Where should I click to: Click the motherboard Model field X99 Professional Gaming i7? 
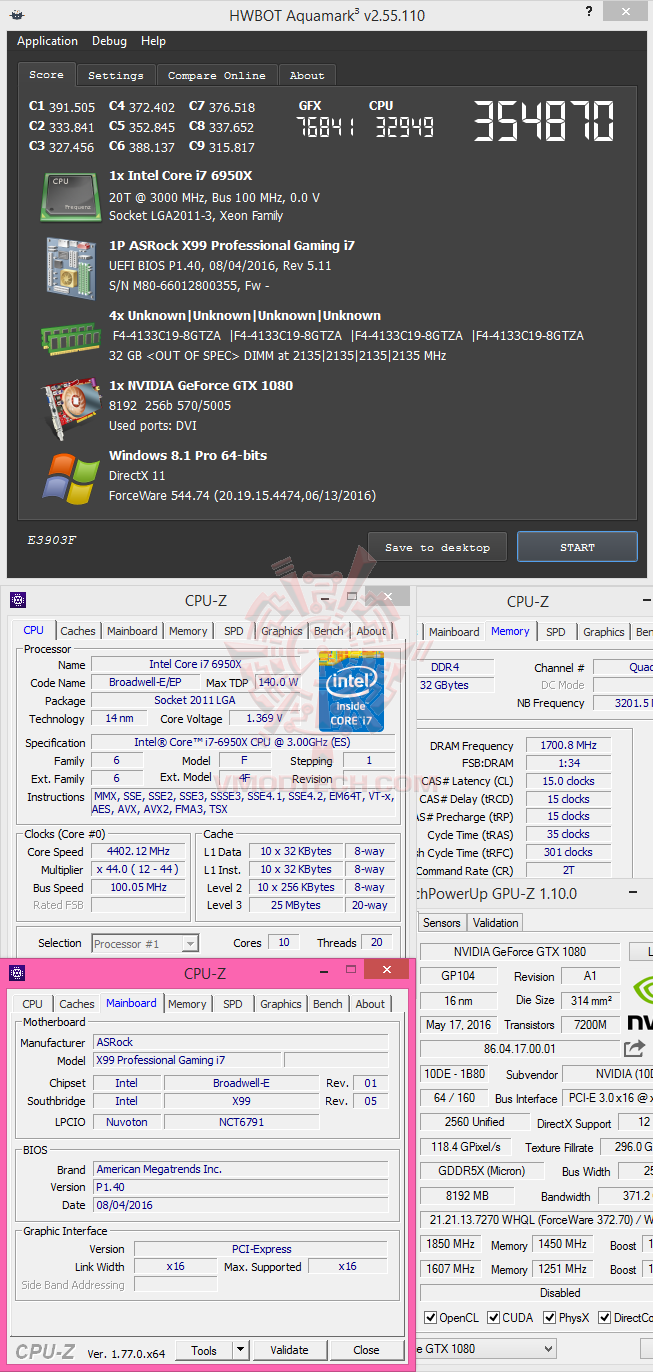[x=187, y=1060]
